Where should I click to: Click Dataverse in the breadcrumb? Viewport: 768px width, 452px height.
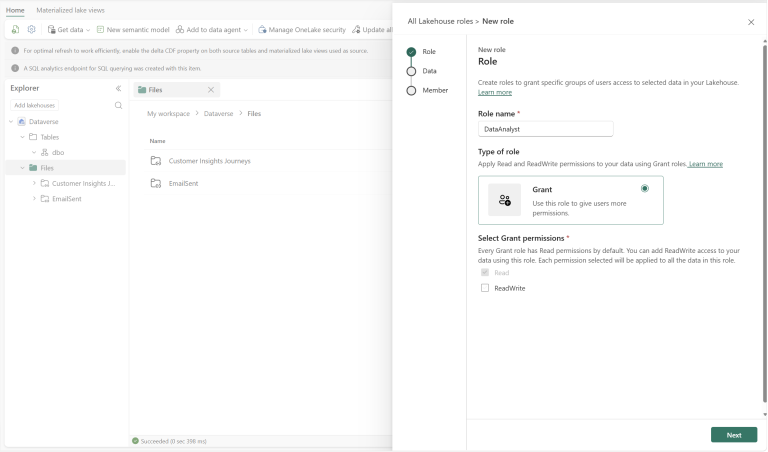[218, 114]
